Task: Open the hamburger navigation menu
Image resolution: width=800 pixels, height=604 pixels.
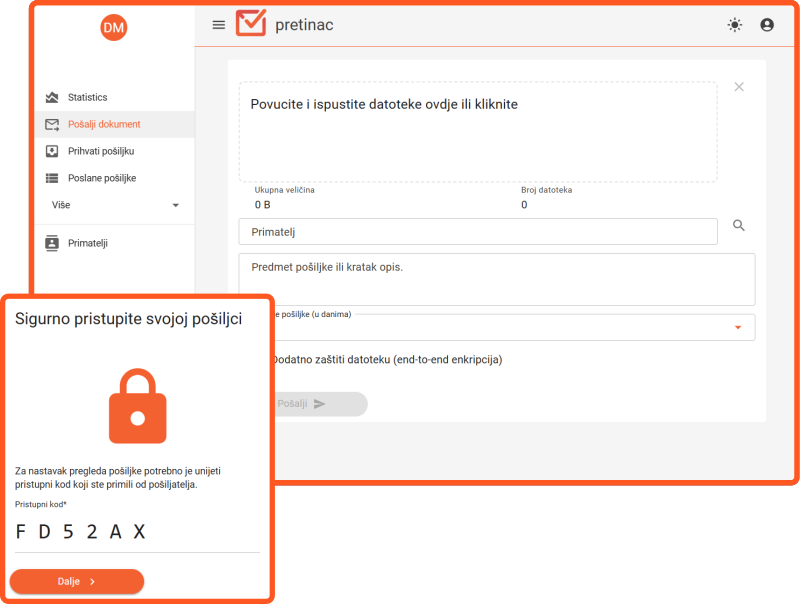Action: 219,25
